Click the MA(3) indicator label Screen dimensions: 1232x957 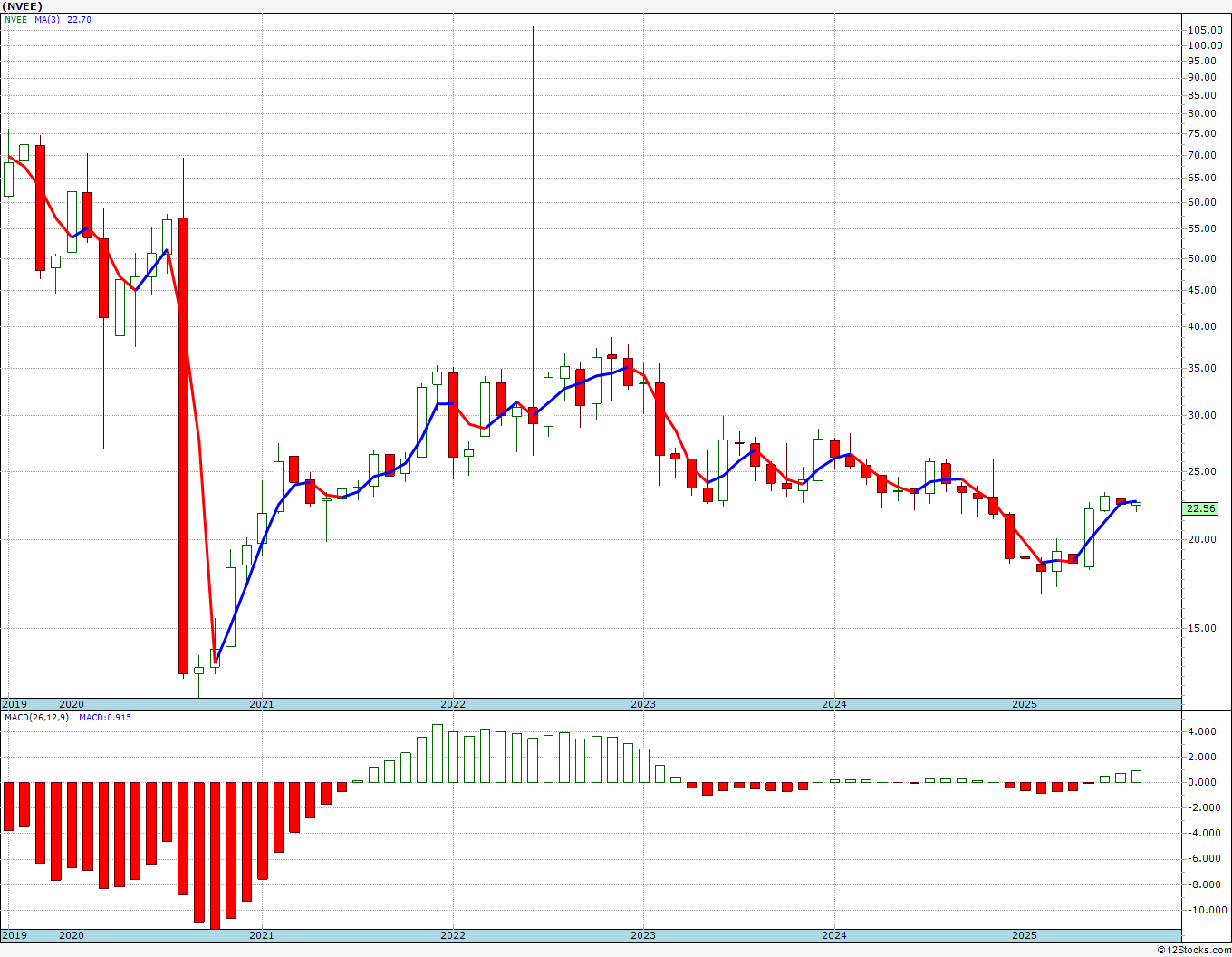pos(48,20)
